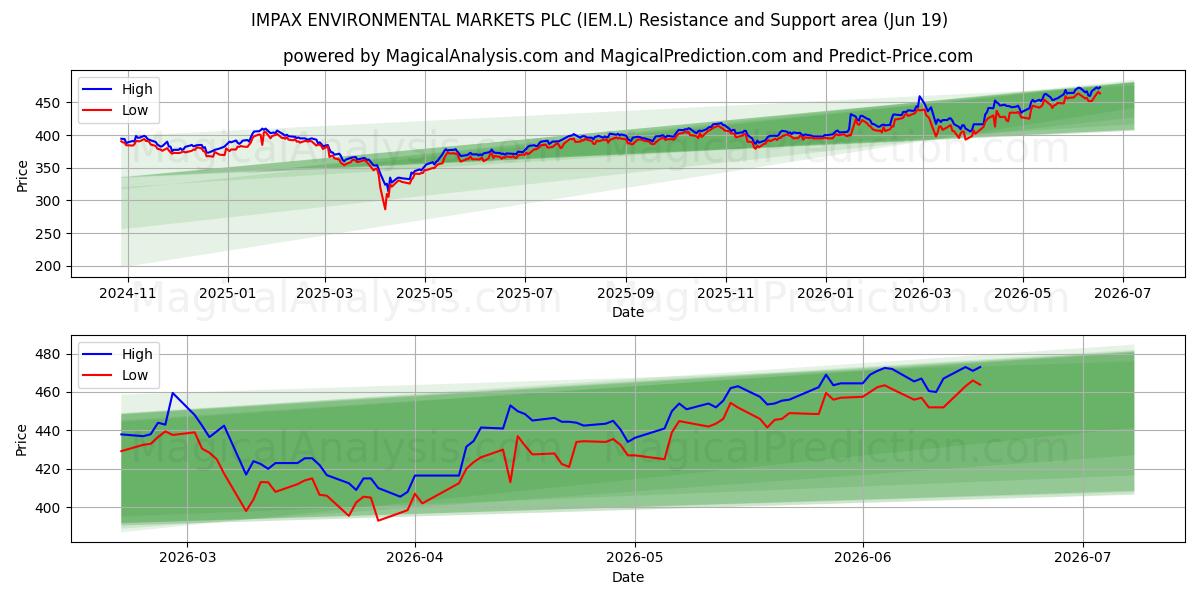Click the 2024-11 date tick in top chart

click(x=128, y=294)
